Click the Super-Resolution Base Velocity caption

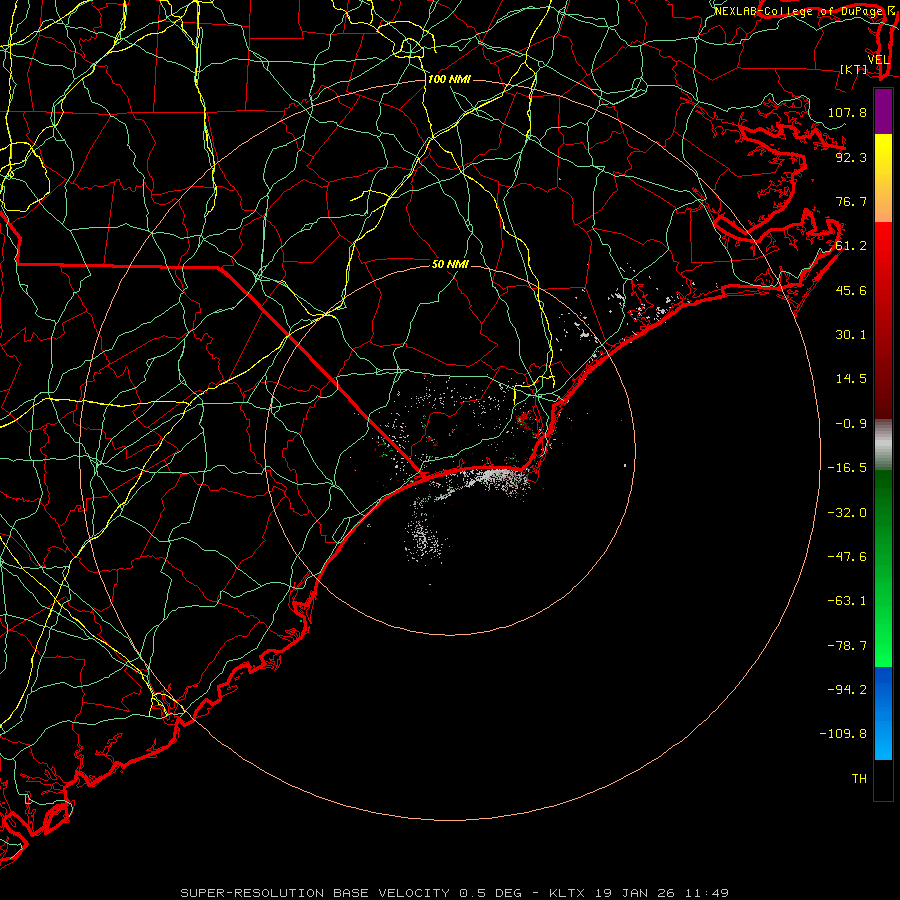tap(455, 893)
